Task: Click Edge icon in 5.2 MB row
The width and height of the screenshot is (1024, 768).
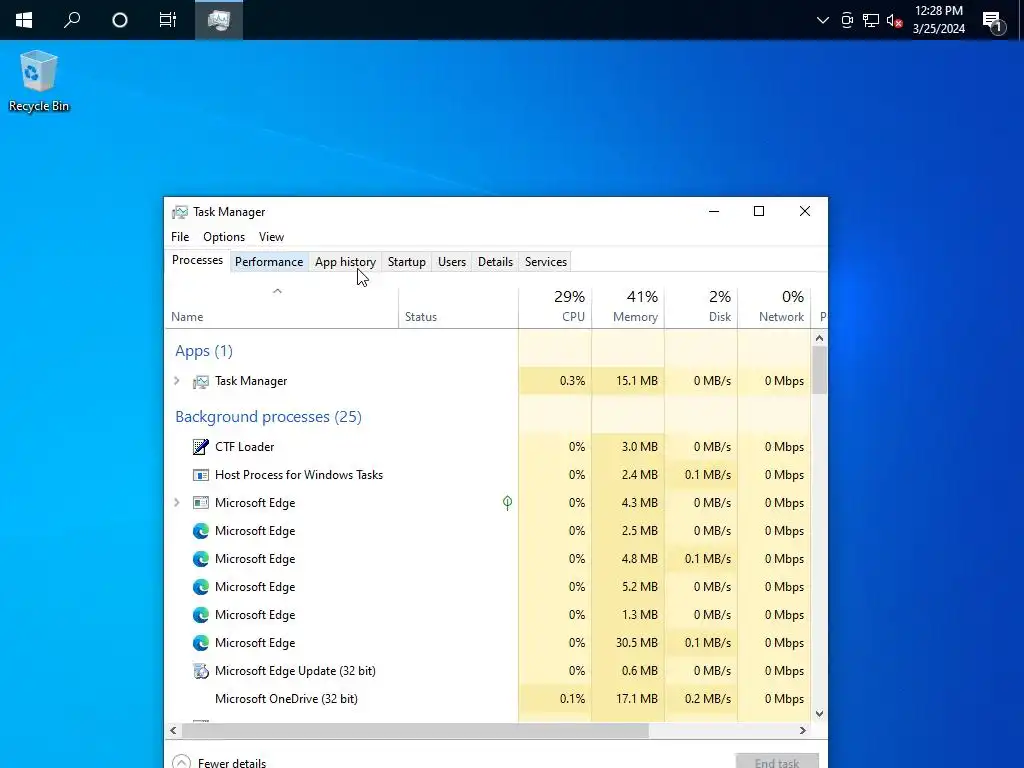Action: (200, 587)
